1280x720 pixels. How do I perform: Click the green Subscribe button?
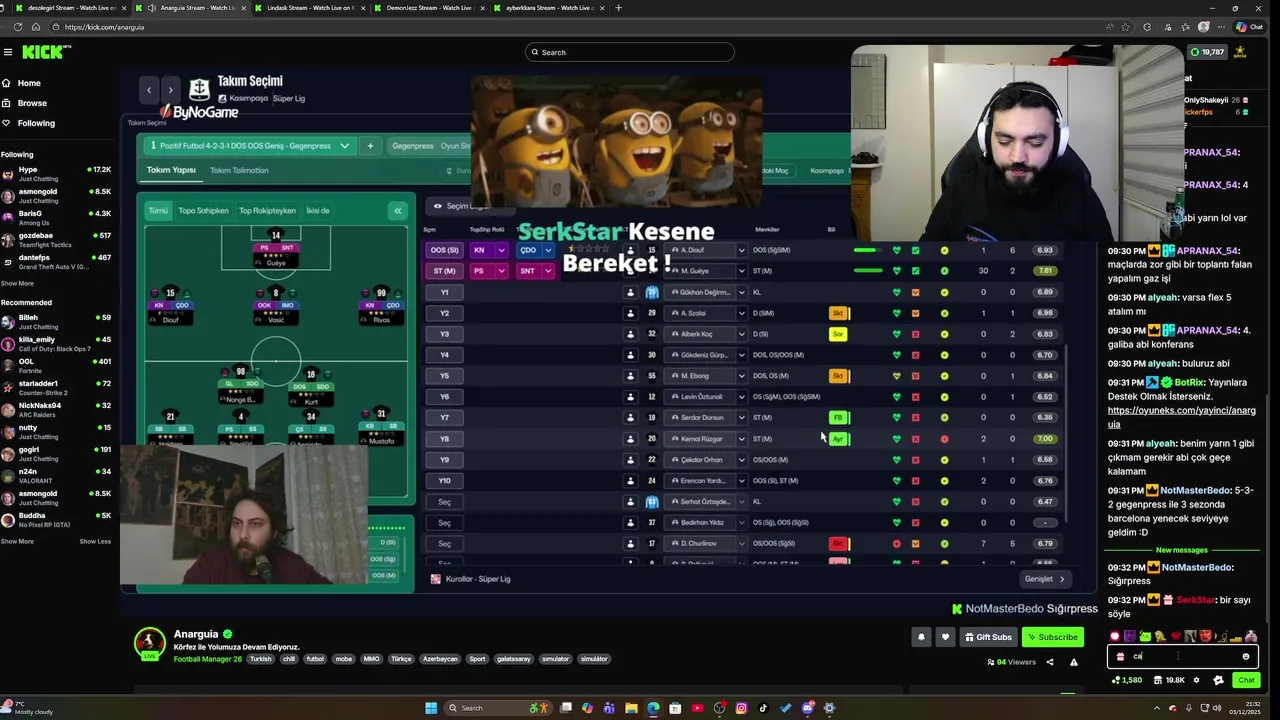click(1052, 637)
